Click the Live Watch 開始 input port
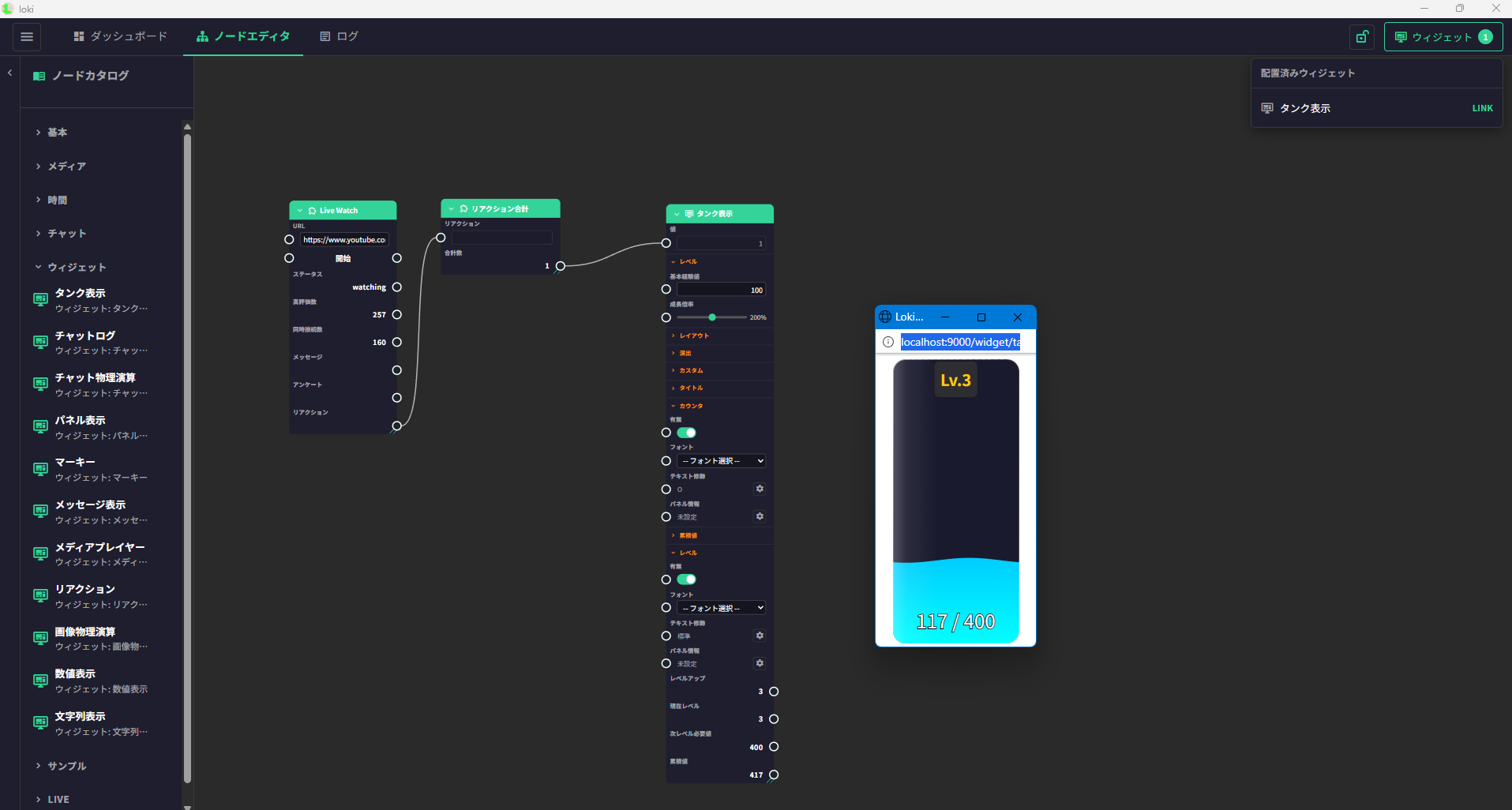This screenshot has width=1512, height=810. tap(289, 258)
